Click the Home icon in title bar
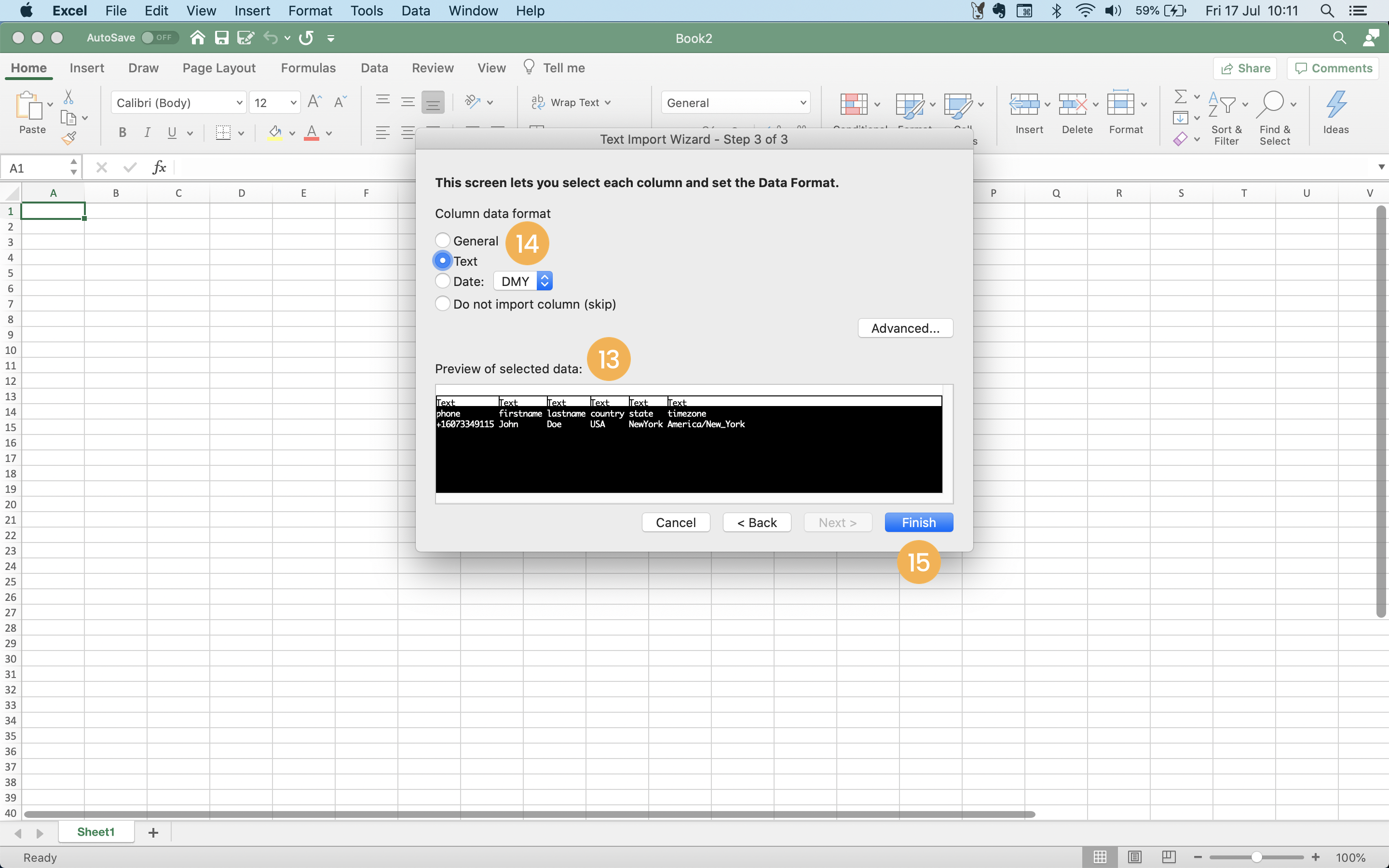Screen dimensions: 1389x868 click(x=197, y=38)
